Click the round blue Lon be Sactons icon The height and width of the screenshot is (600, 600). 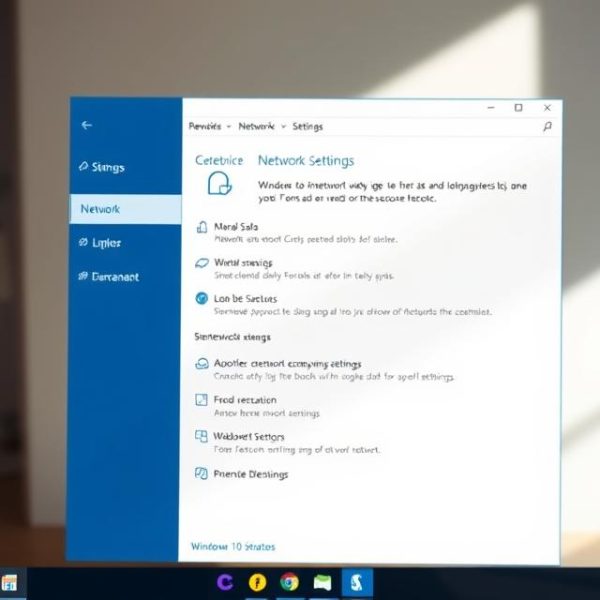tap(202, 298)
